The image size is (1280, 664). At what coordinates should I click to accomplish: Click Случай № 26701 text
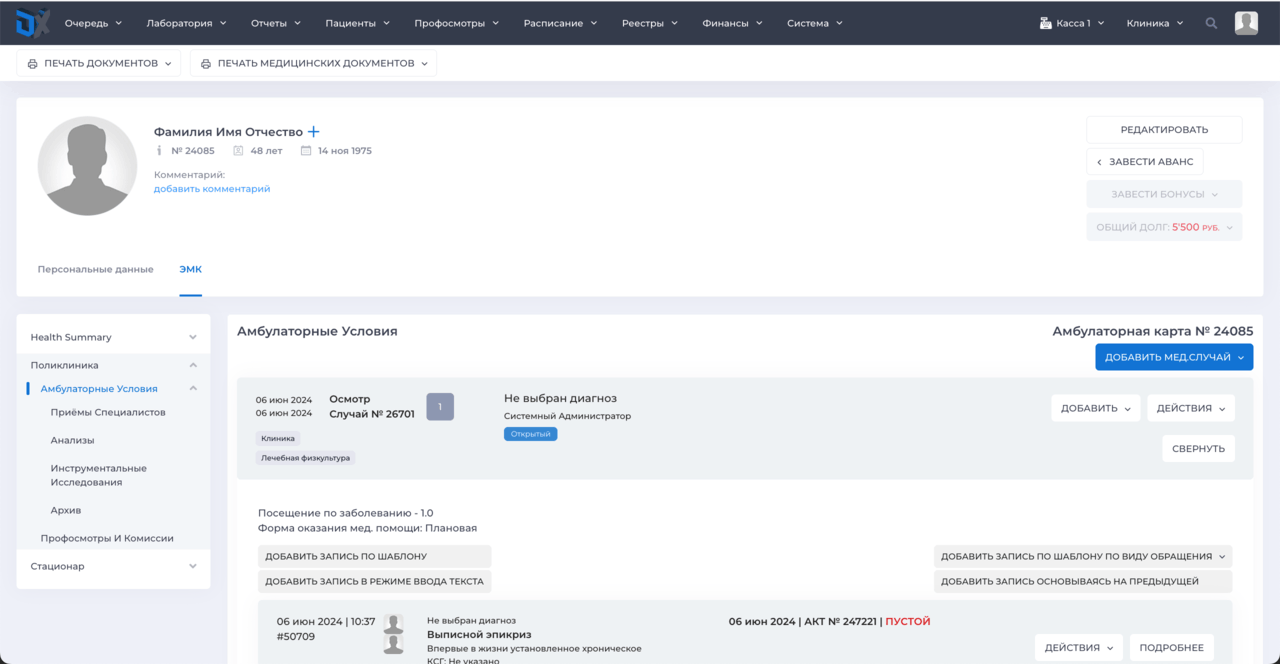[x=372, y=414]
